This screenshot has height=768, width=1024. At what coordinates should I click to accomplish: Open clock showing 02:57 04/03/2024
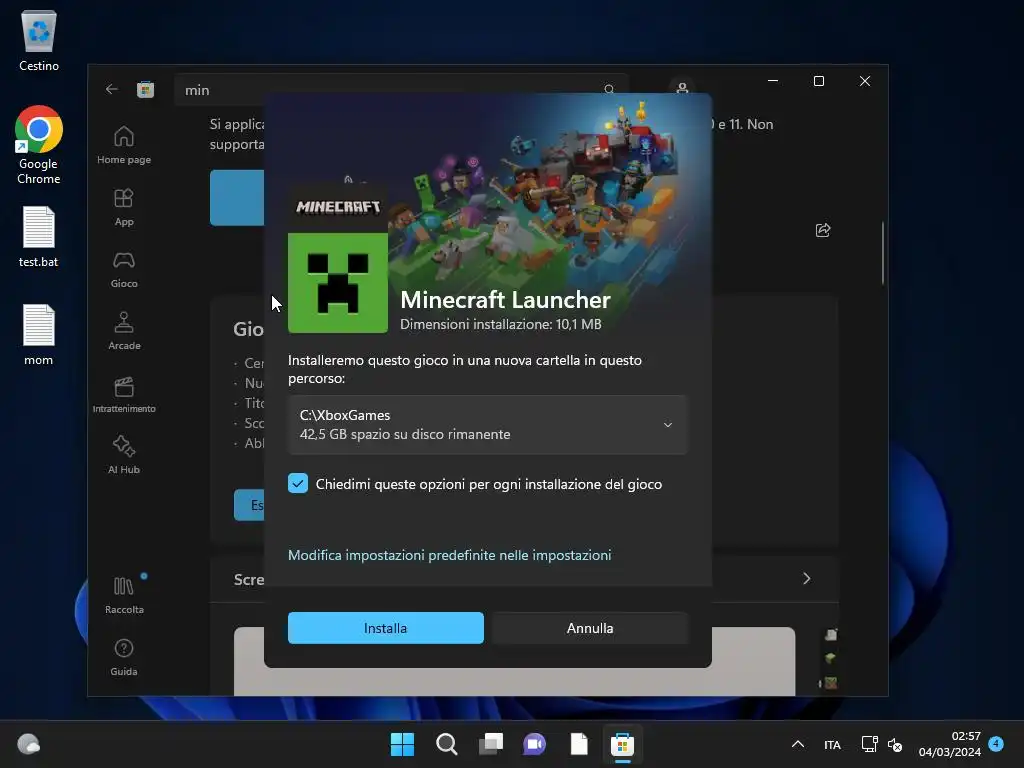[x=950, y=744]
